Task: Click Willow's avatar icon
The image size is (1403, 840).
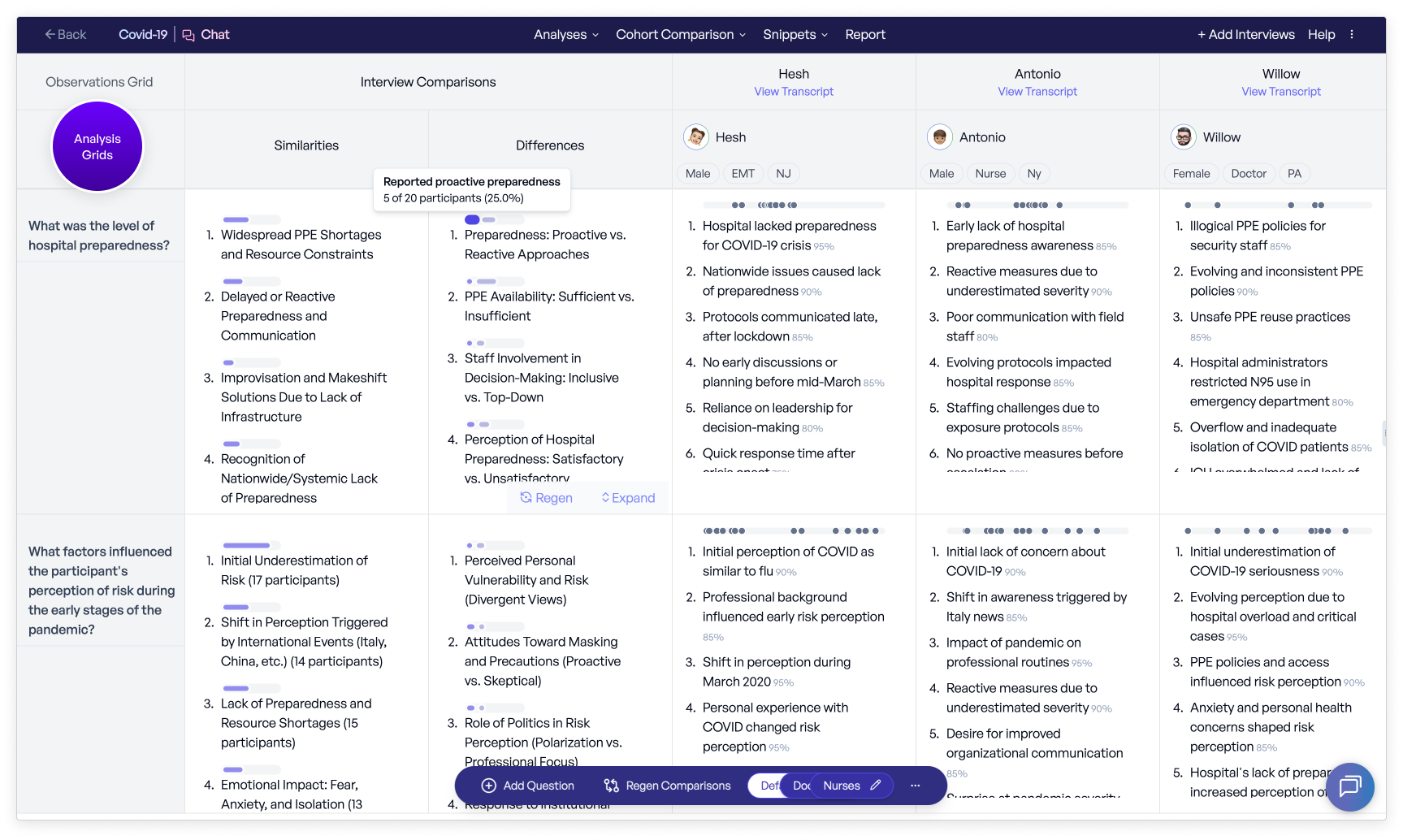Action: (1184, 137)
